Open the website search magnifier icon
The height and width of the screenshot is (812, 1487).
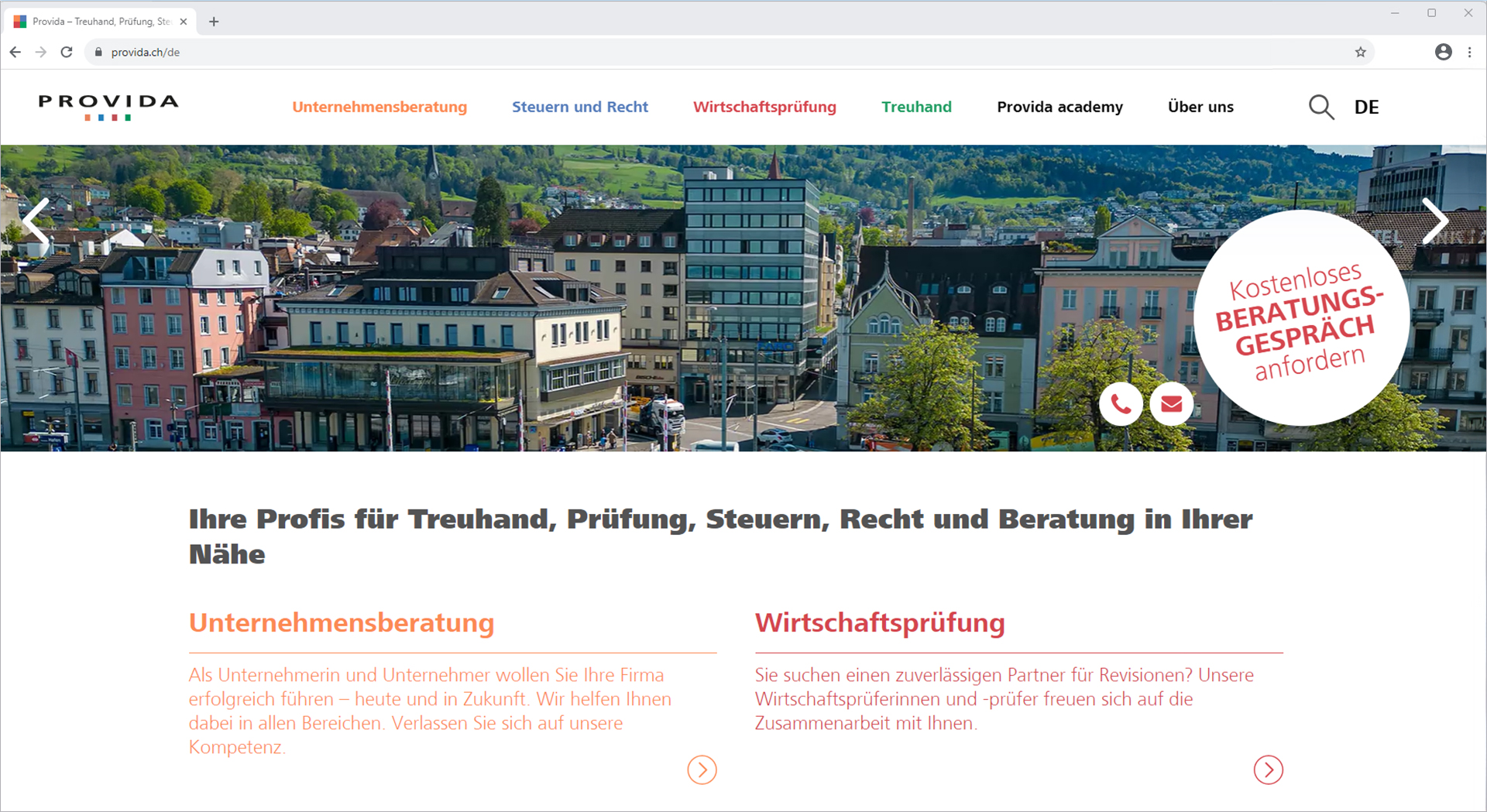[x=1321, y=107]
